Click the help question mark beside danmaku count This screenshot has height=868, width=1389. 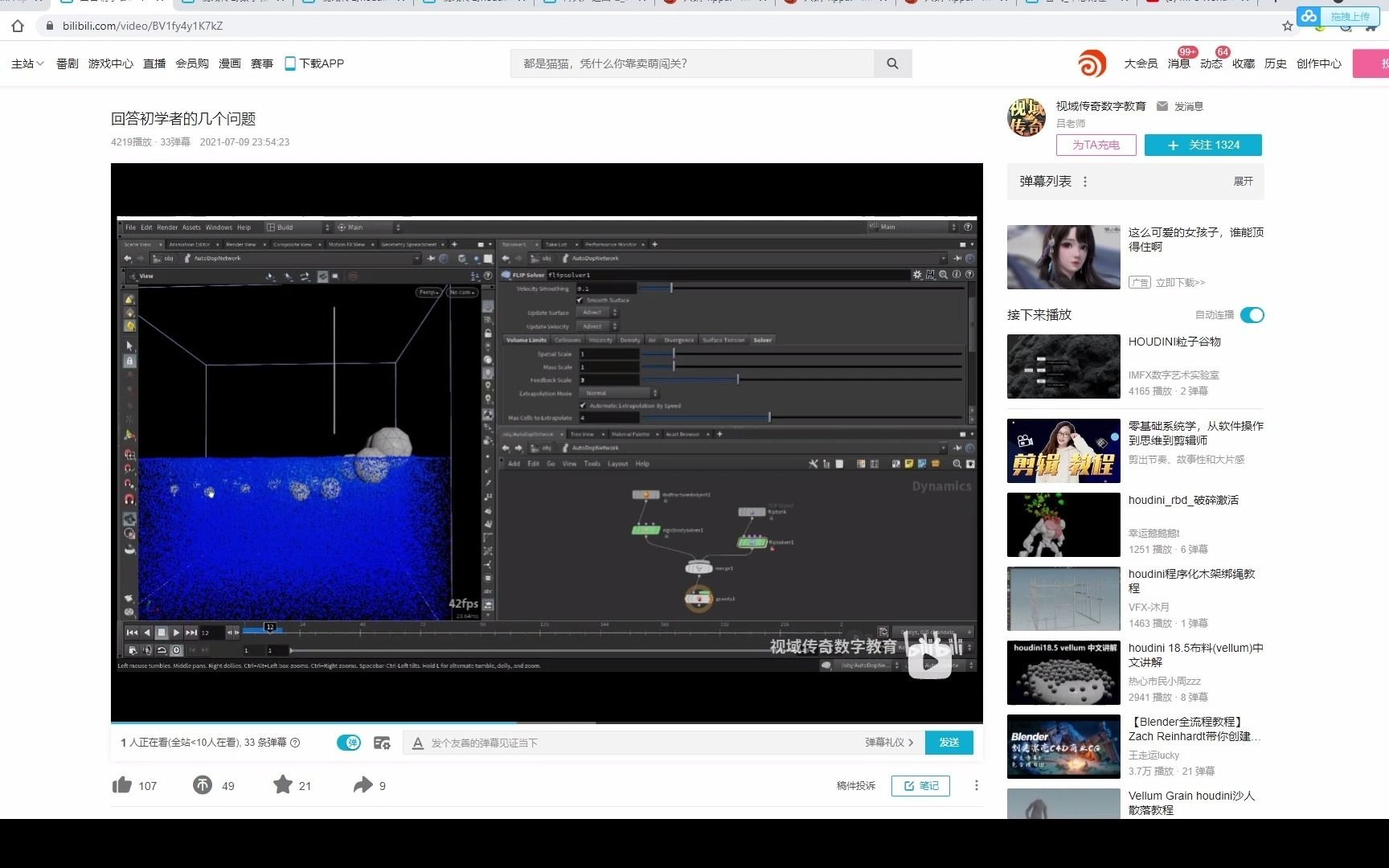295,743
